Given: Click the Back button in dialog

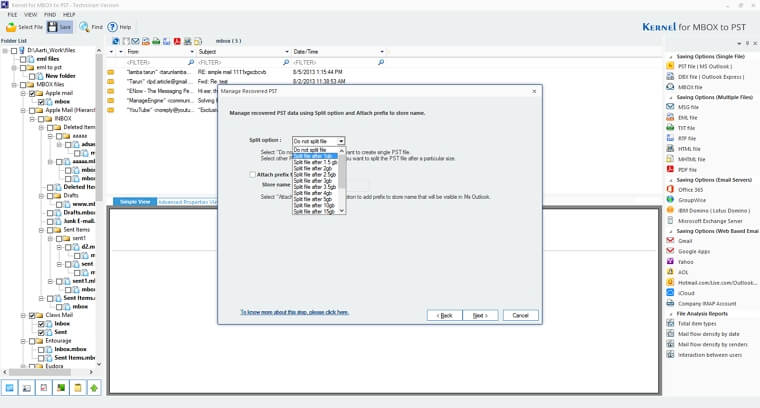Looking at the screenshot, I should [x=444, y=315].
